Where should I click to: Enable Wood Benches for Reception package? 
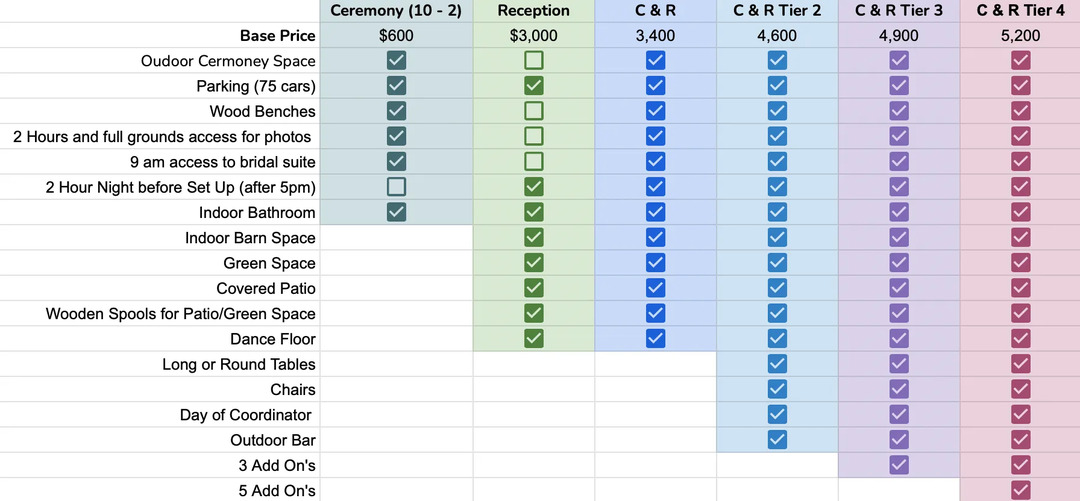(x=534, y=111)
